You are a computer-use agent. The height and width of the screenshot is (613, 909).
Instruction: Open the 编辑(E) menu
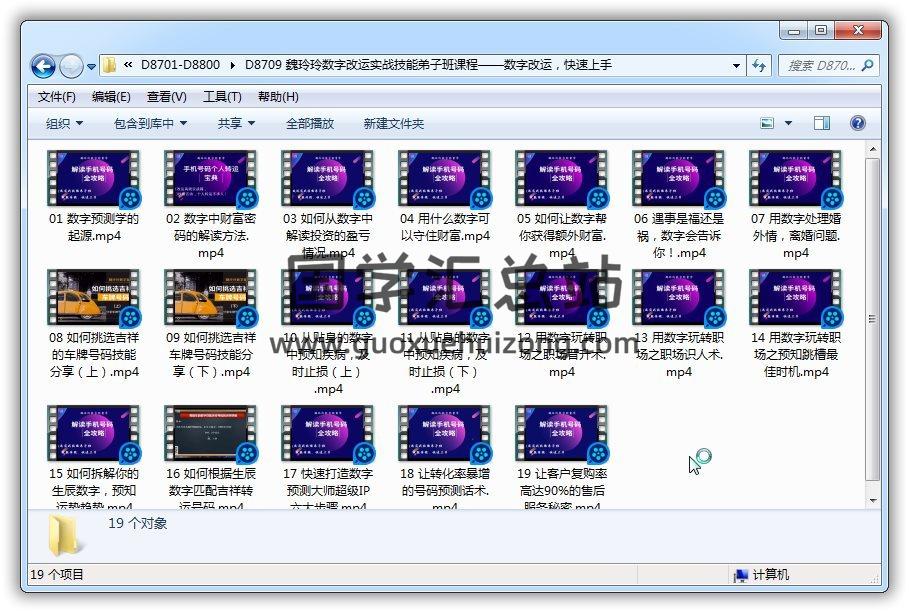(x=111, y=97)
